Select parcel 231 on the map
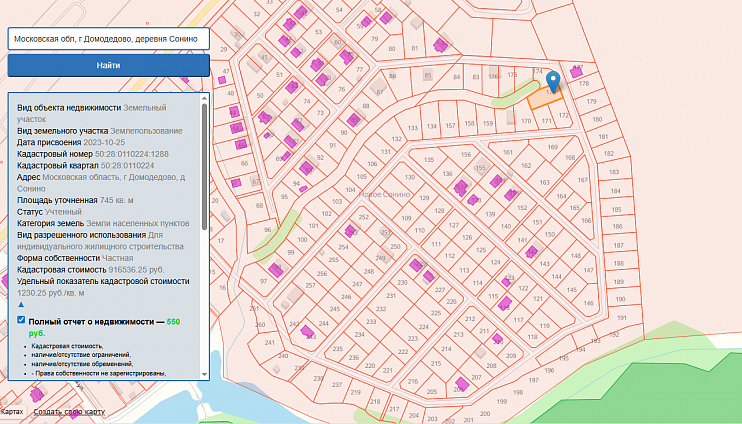 click(391, 296)
